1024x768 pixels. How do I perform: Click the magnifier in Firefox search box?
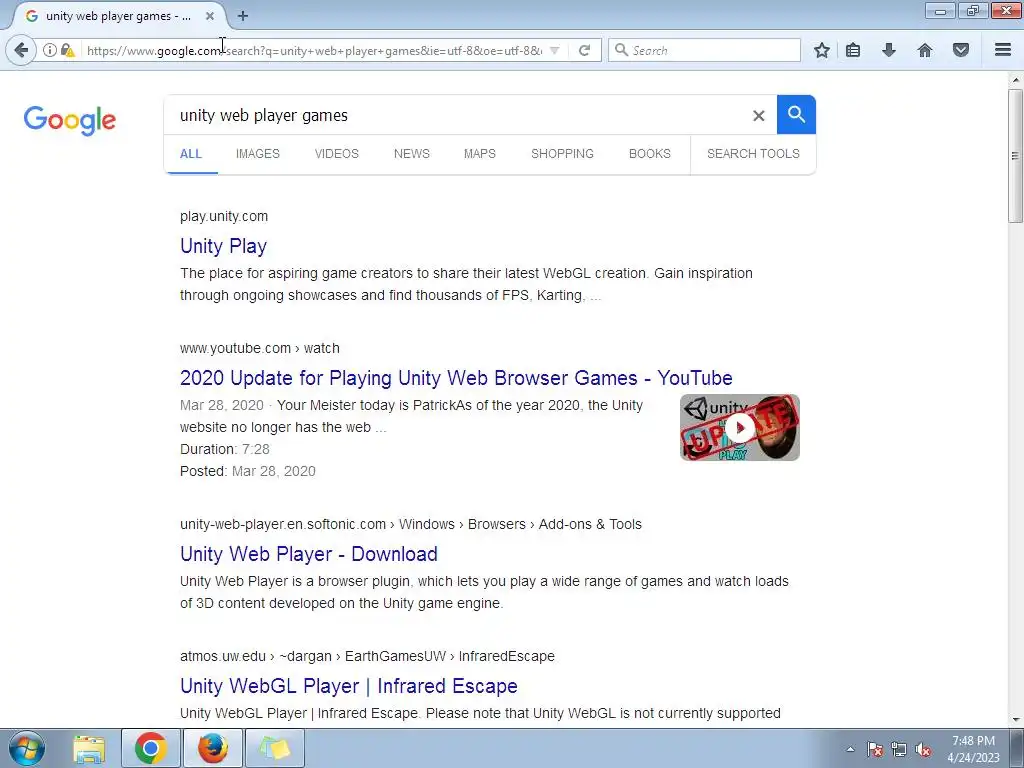[x=622, y=50]
